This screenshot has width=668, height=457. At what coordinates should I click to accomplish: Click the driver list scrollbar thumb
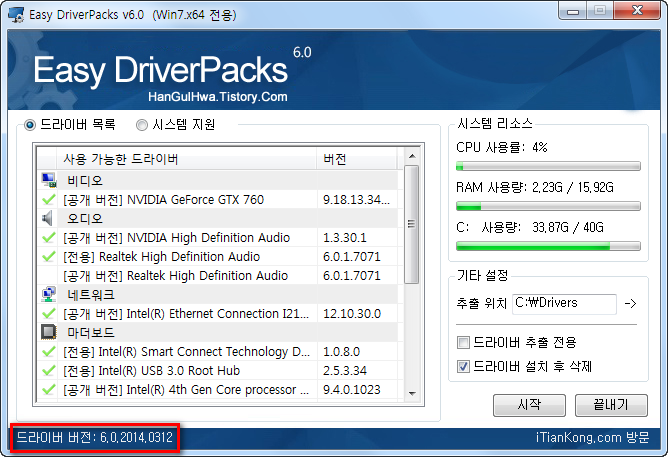(412, 224)
